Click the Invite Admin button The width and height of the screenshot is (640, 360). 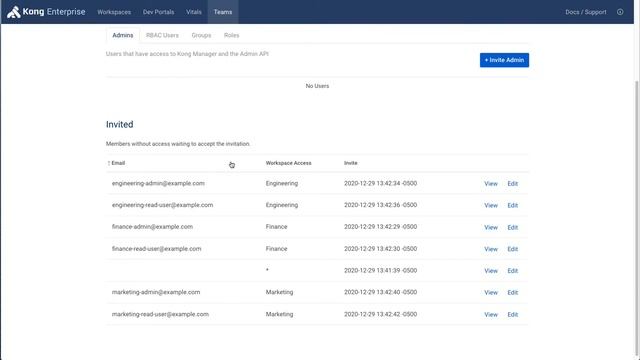(x=504, y=60)
